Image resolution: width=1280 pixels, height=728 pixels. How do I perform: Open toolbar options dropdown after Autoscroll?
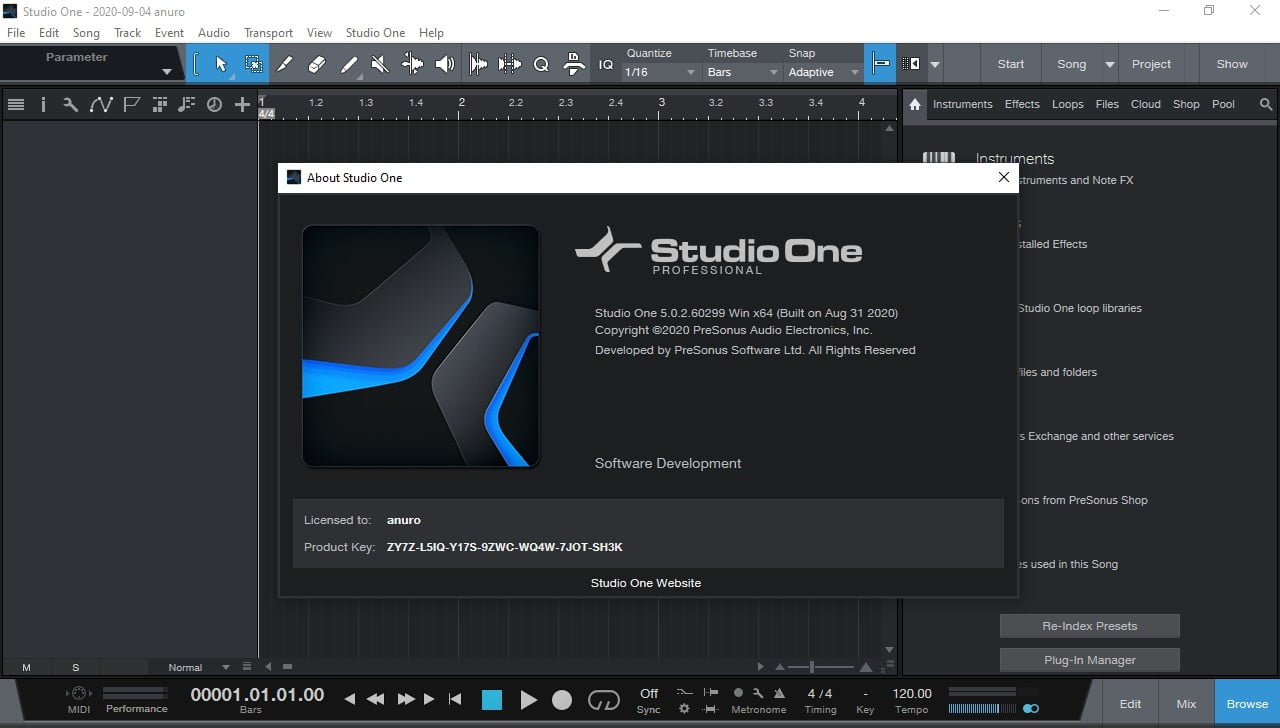(x=935, y=64)
